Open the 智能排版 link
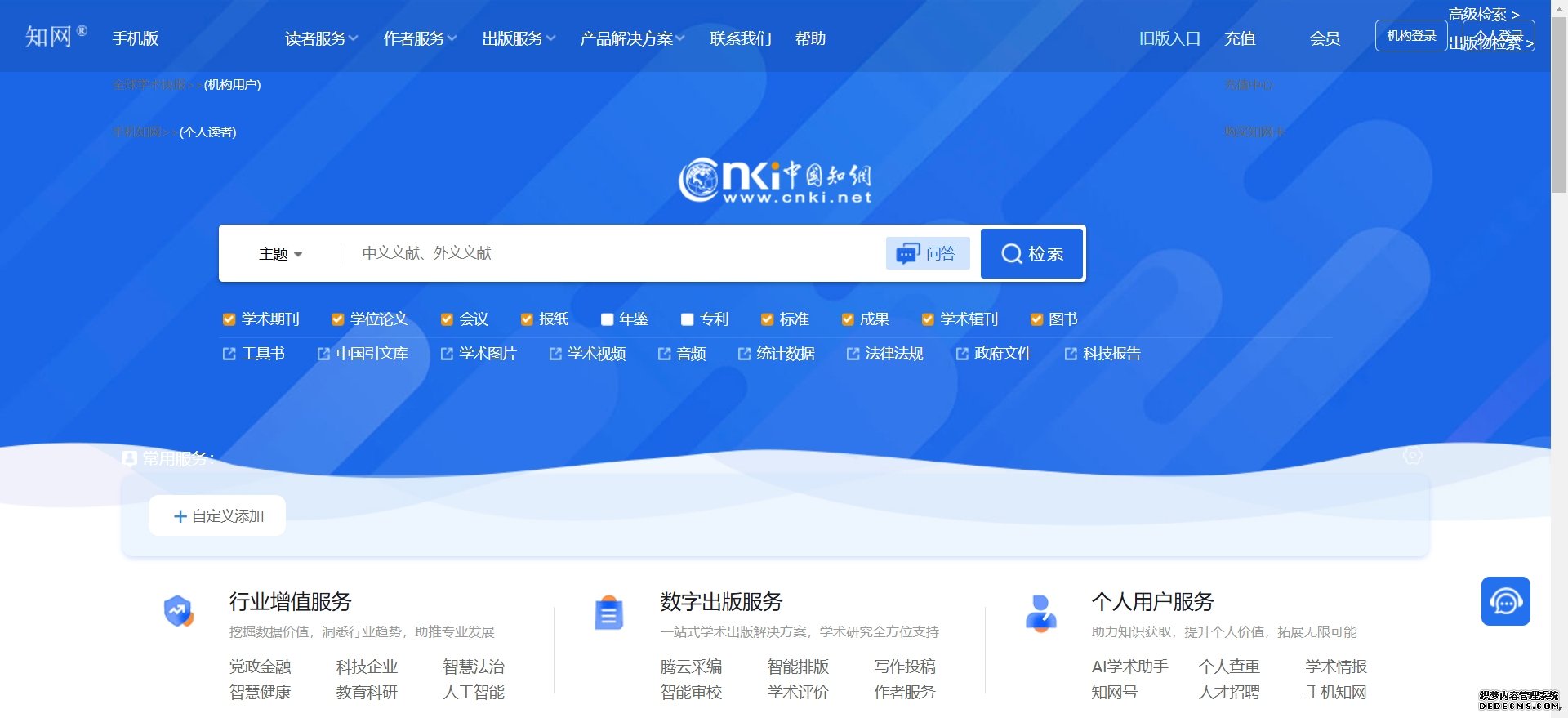Viewport: 1568px width, 718px height. [x=798, y=667]
